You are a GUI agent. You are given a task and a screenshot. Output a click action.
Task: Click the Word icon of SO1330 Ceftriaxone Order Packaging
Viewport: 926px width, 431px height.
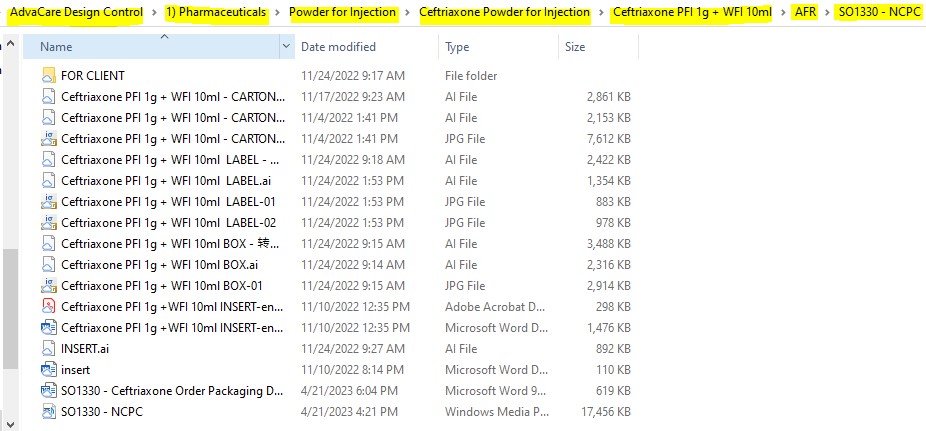pos(48,391)
